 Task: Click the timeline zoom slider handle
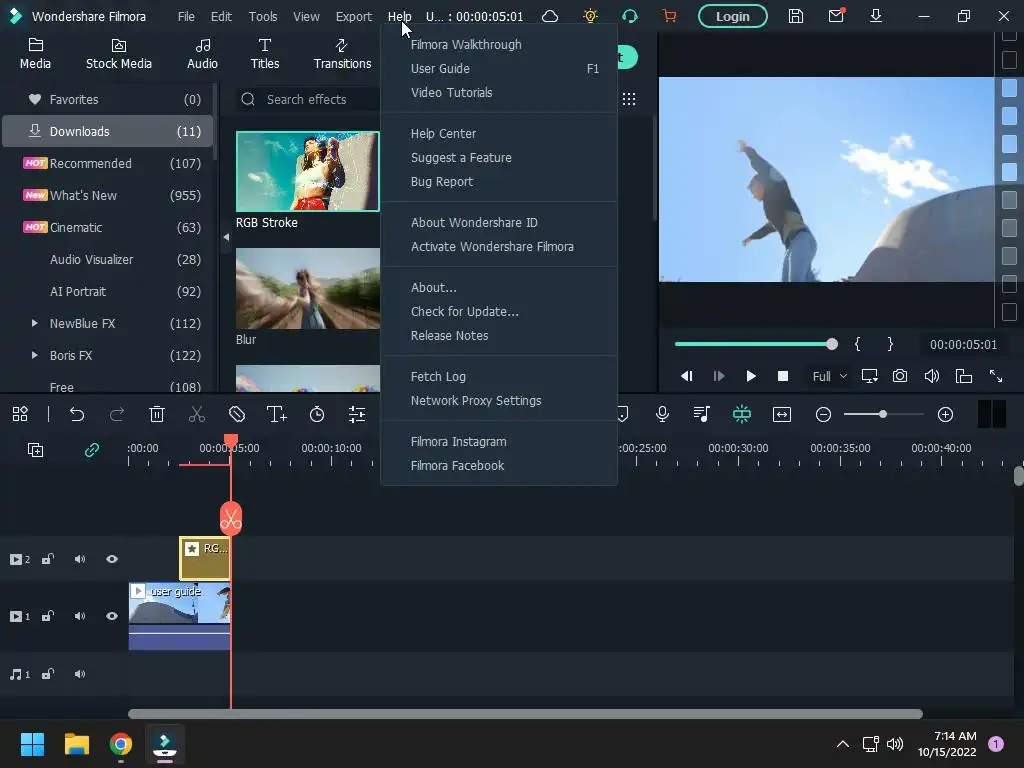(883, 414)
